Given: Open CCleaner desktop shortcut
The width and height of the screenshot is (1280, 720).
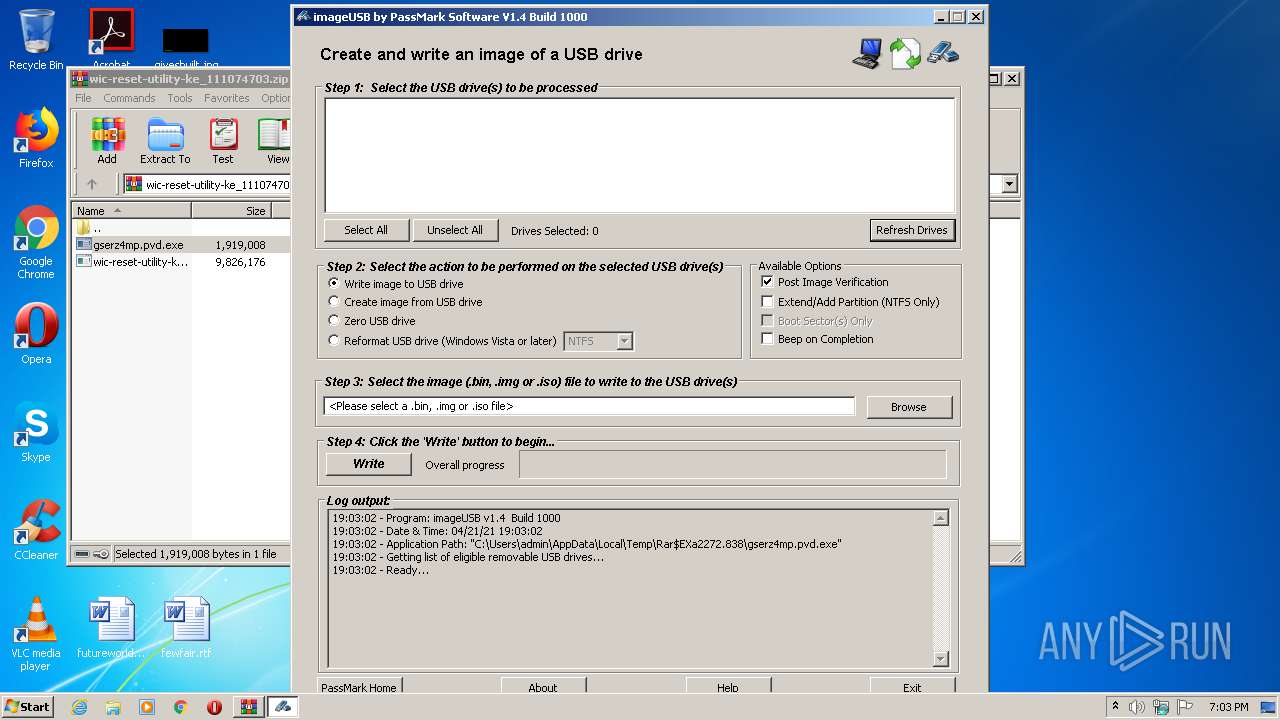Looking at the screenshot, I should [x=36, y=530].
